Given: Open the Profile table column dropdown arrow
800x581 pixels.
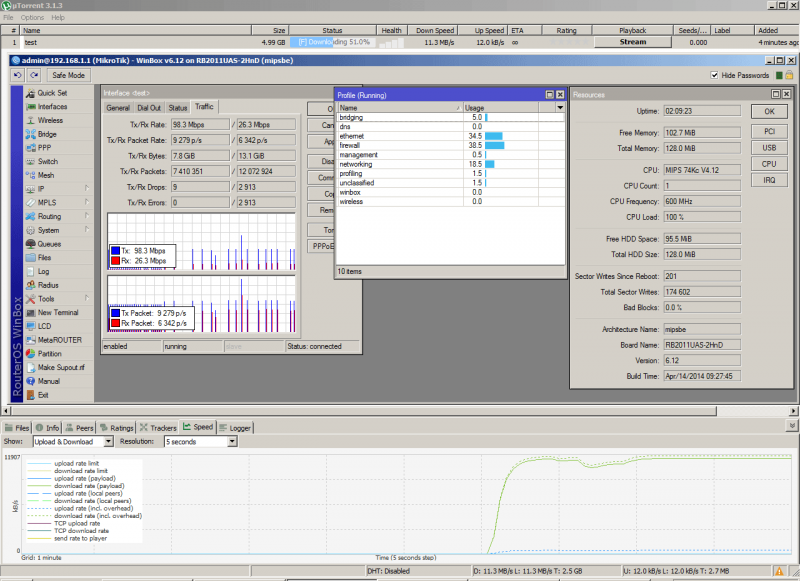Looking at the screenshot, I should point(560,107).
